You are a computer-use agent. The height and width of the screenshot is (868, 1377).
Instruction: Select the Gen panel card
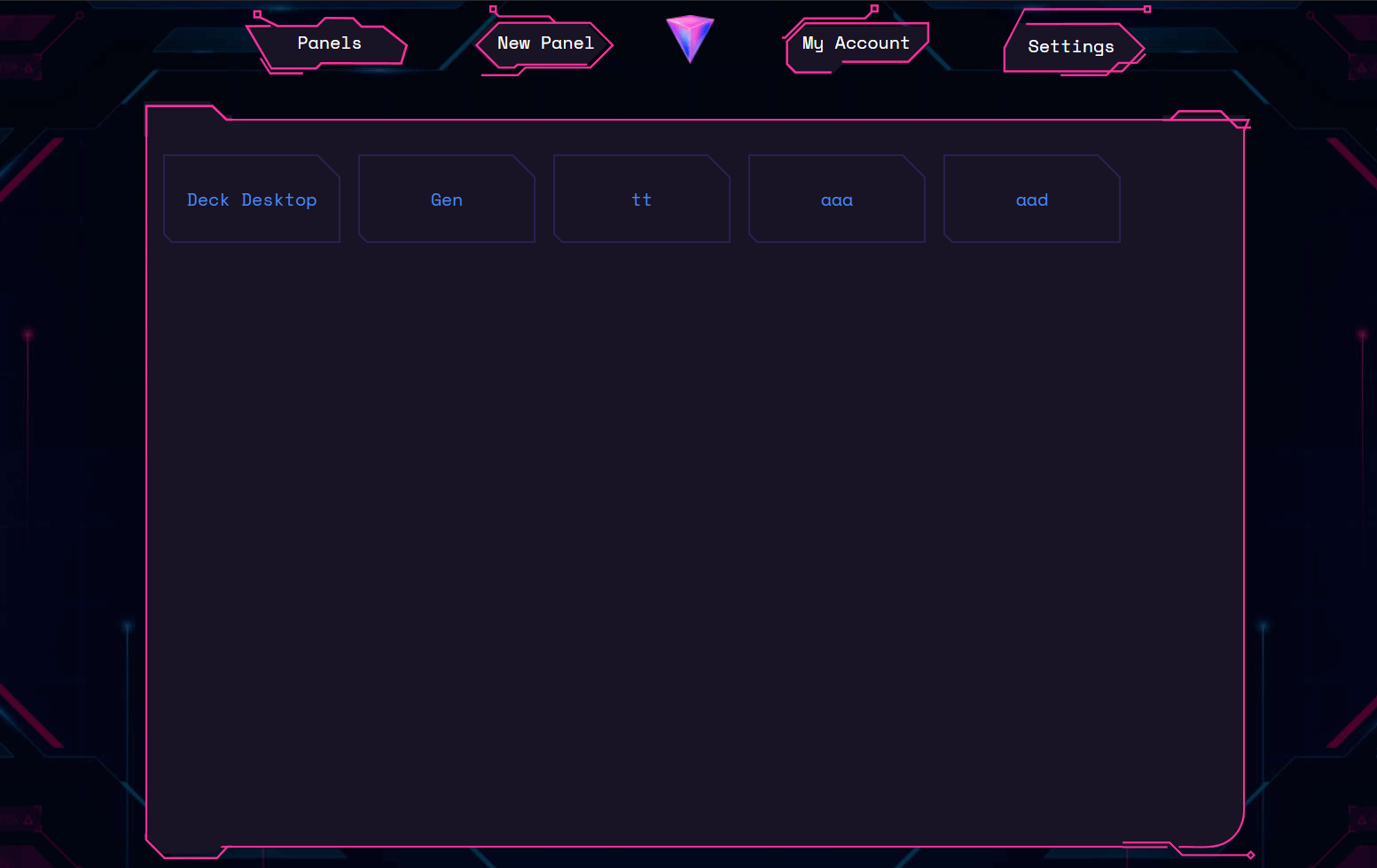(x=447, y=200)
